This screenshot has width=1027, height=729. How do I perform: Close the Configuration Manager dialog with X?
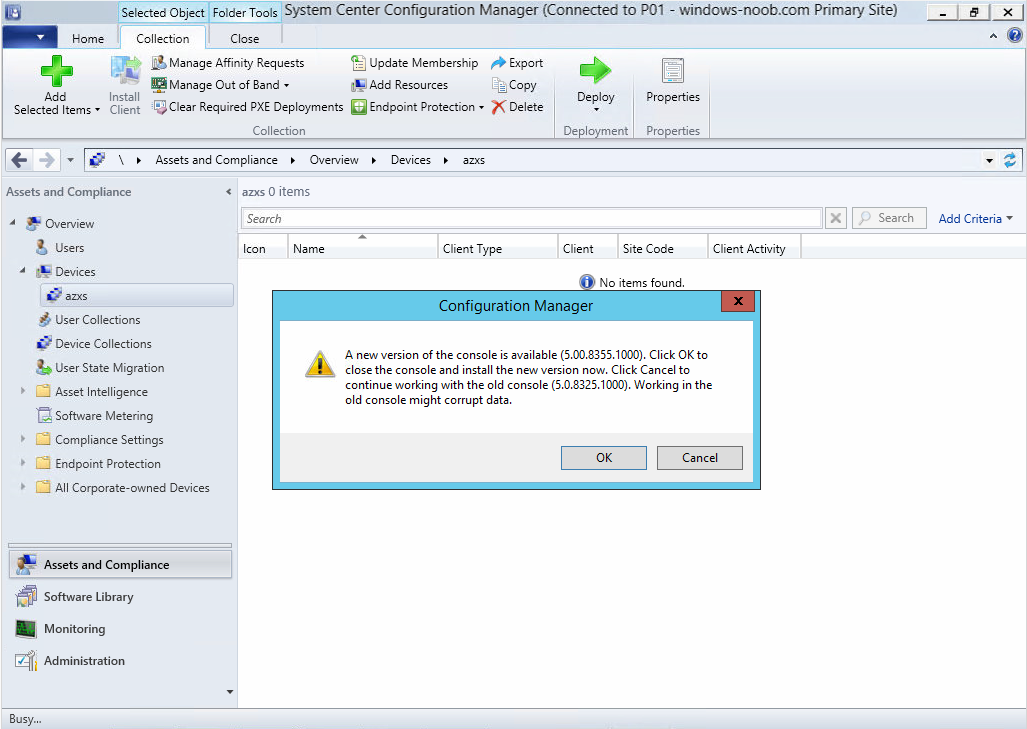point(738,301)
